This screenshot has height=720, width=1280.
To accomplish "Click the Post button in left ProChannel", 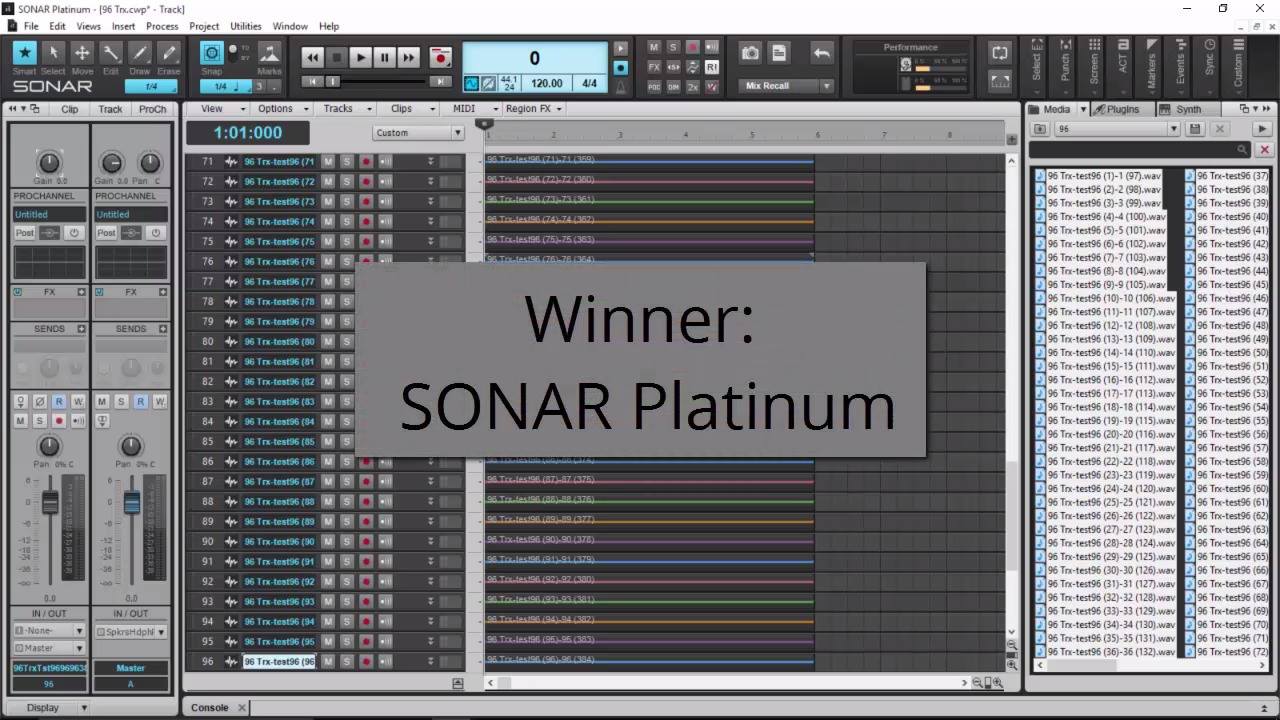I will (25, 233).
